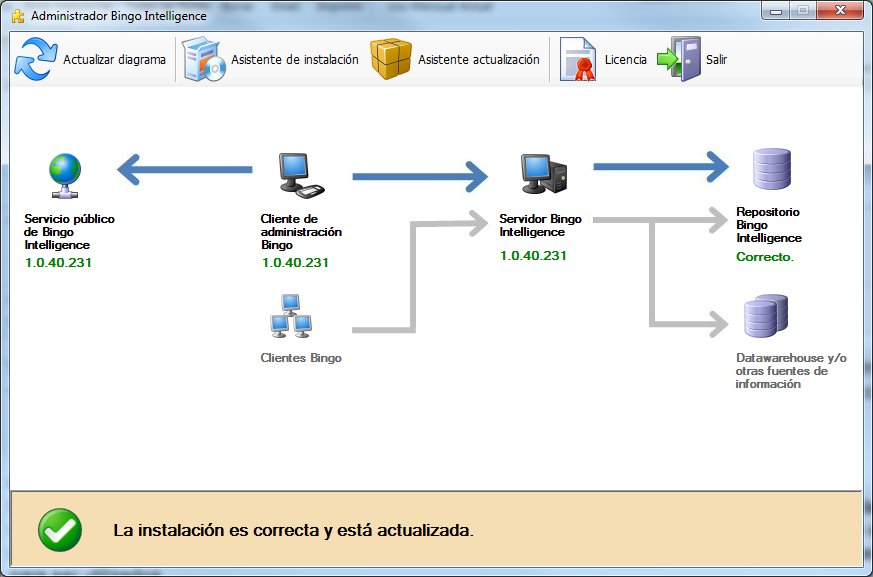873x577 pixels.
Task: Click the Correcto status under Repositorio
Action: 765,257
